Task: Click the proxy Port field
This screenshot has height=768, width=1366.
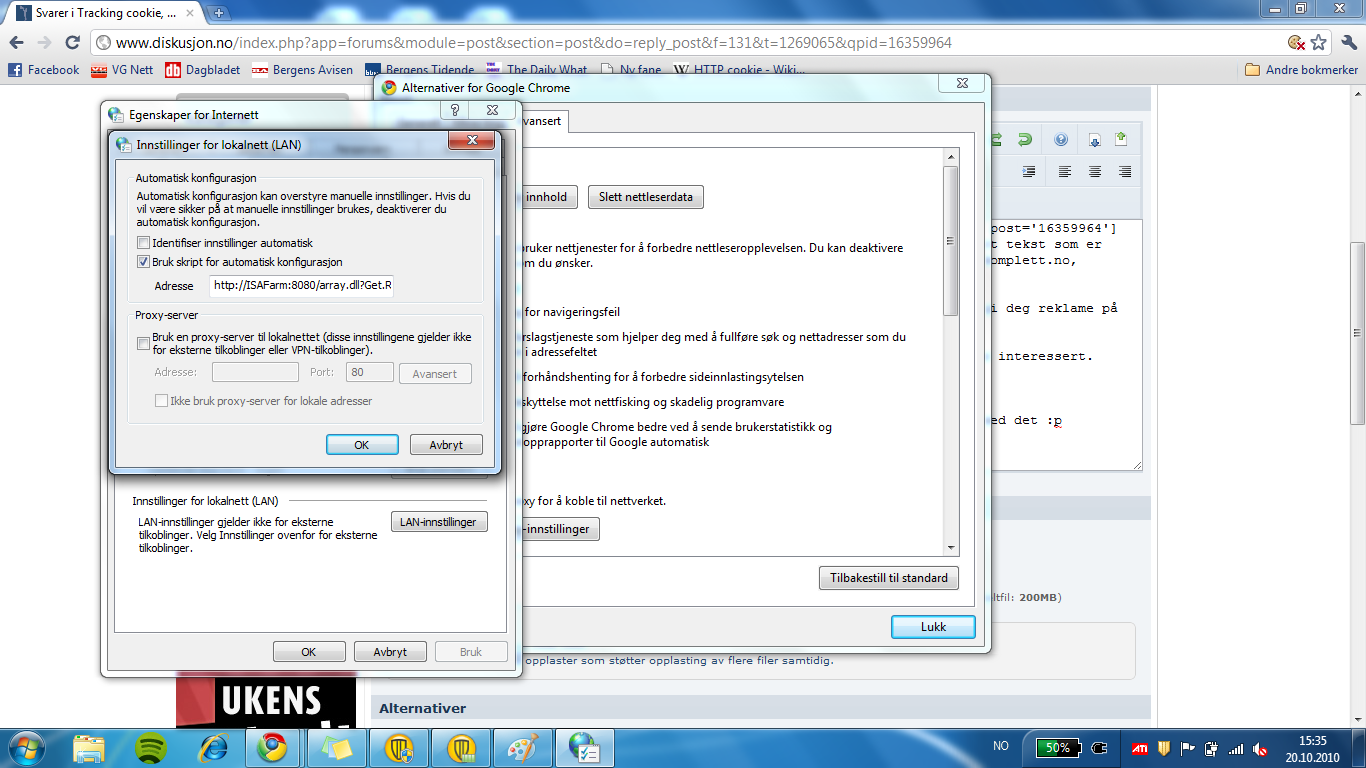Action: (369, 373)
